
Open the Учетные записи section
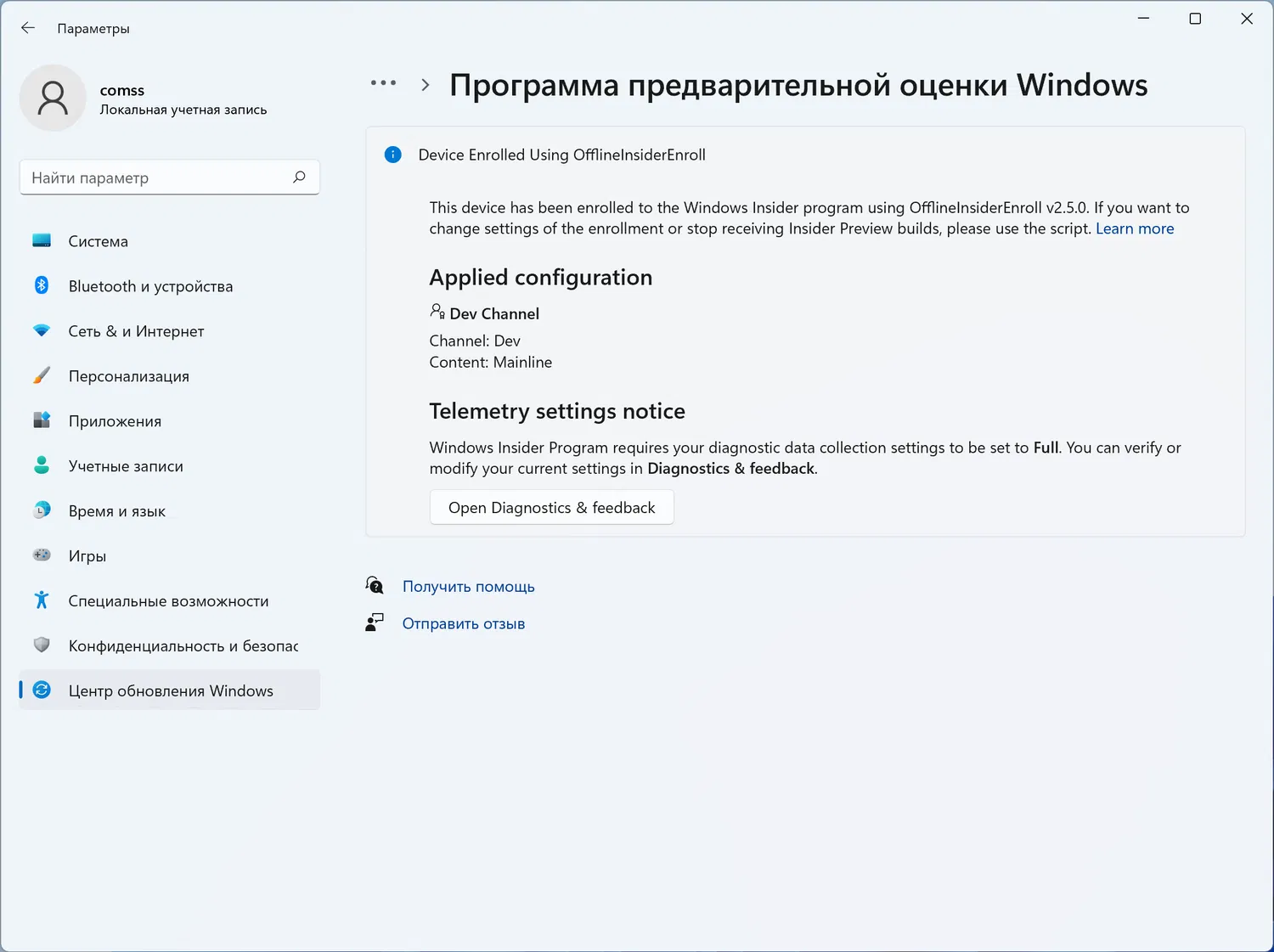coord(170,466)
